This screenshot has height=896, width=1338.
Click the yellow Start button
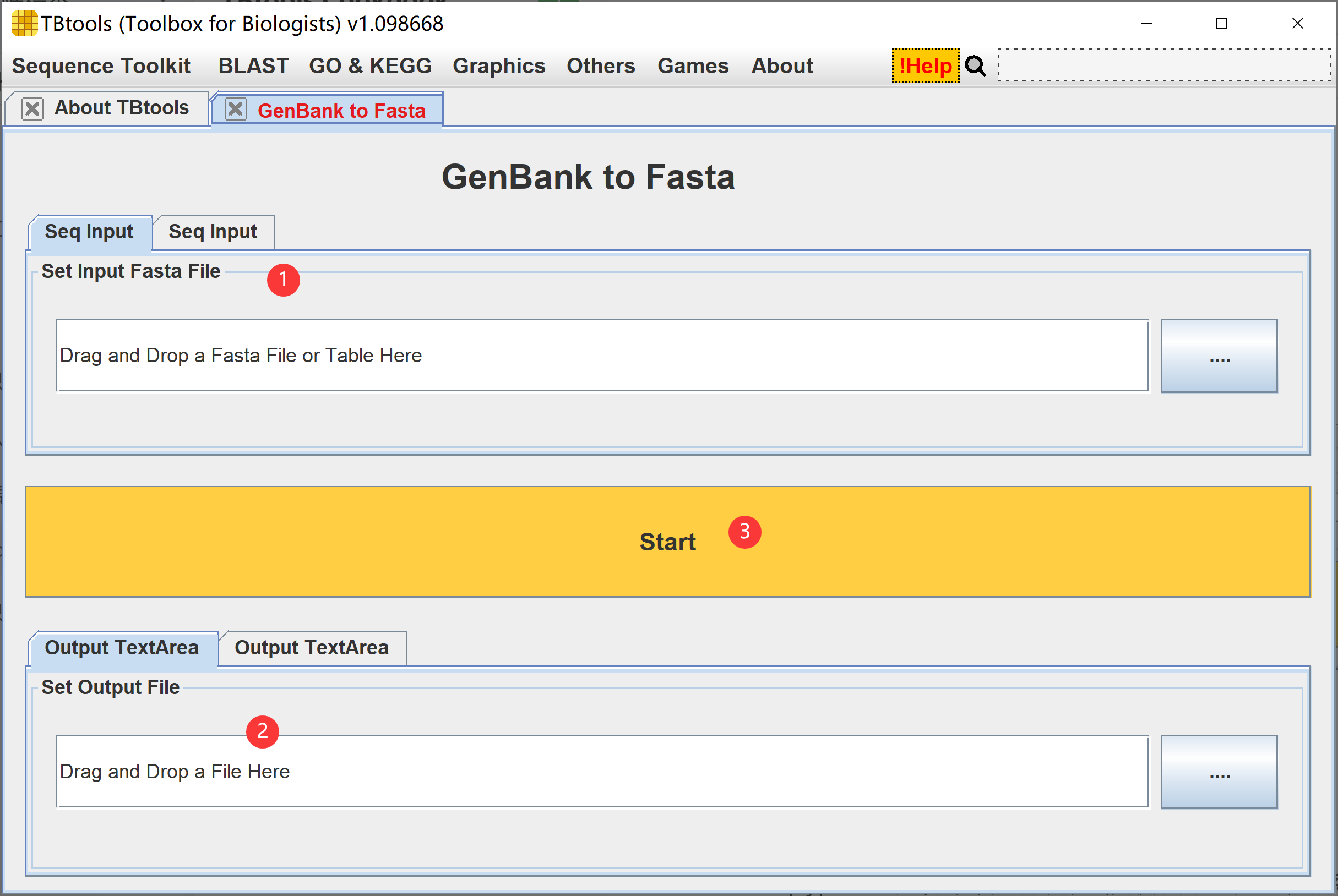point(667,542)
